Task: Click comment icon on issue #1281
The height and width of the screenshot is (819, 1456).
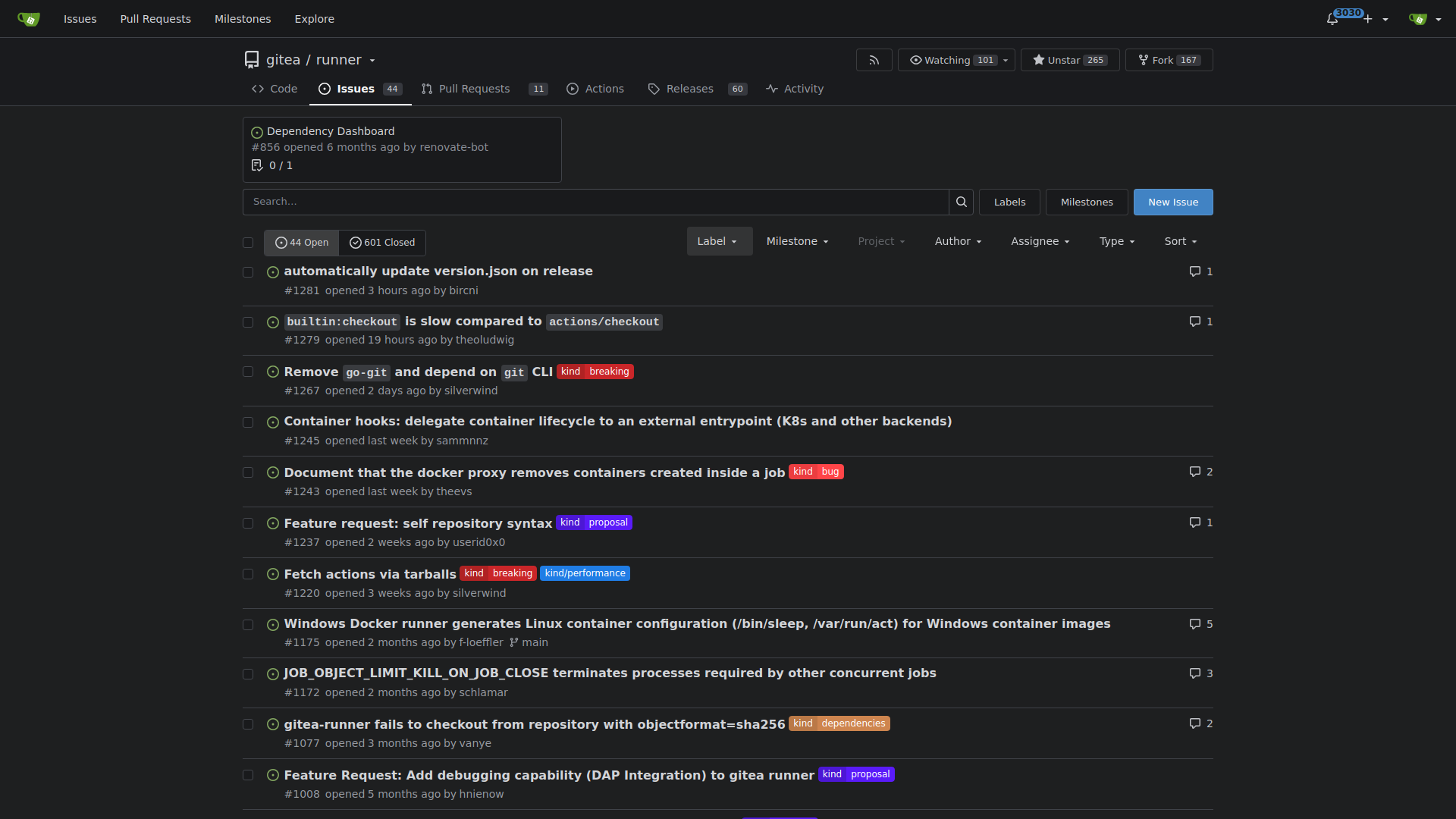Action: tap(1195, 271)
